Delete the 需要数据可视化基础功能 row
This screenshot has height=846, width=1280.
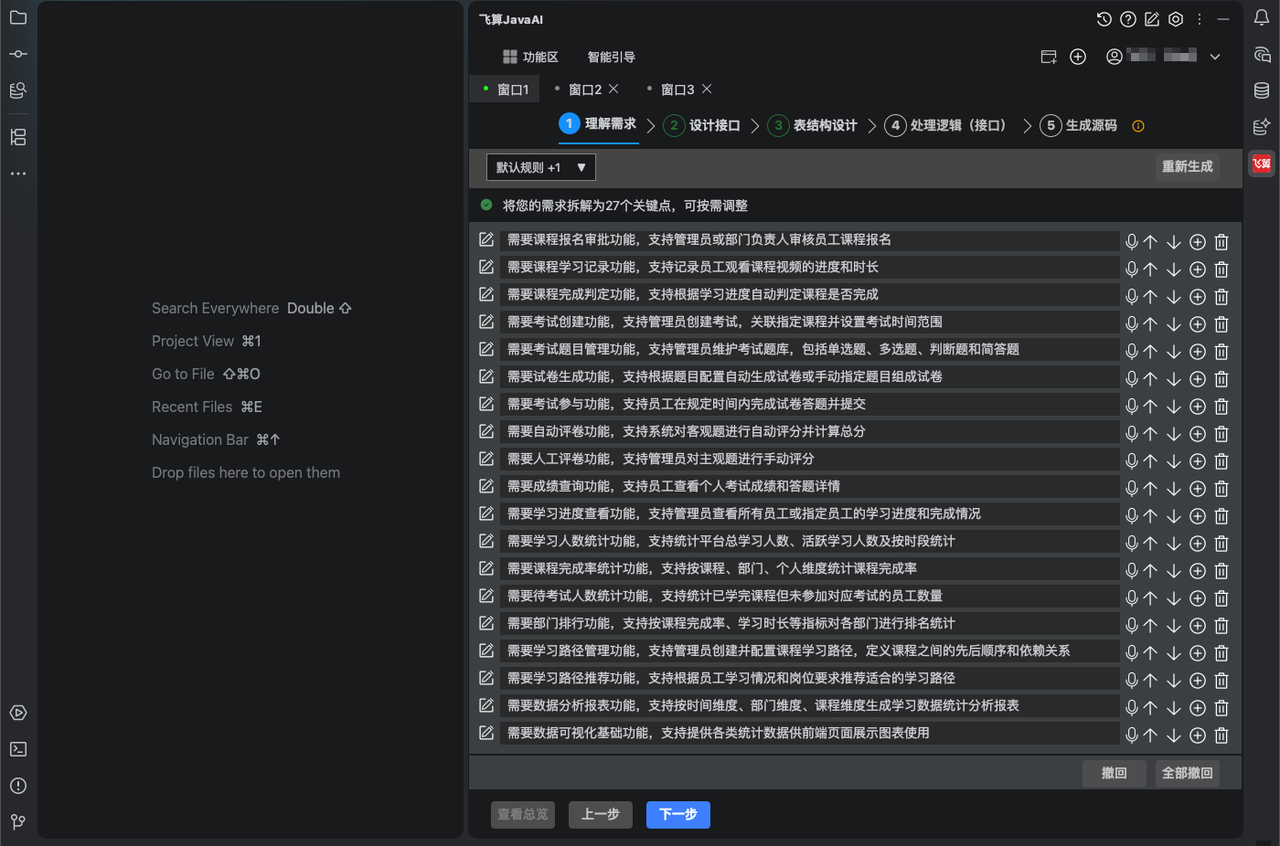tap(1221, 735)
